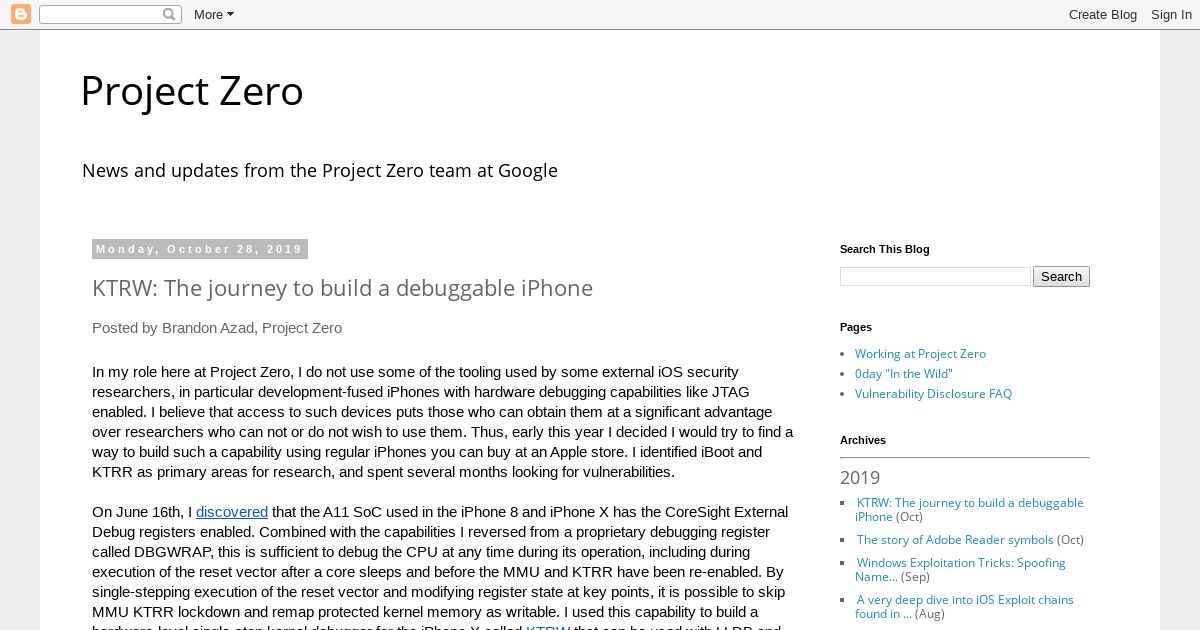The image size is (1200, 630).
Task: Click the Sign In link
Action: coord(1171,14)
